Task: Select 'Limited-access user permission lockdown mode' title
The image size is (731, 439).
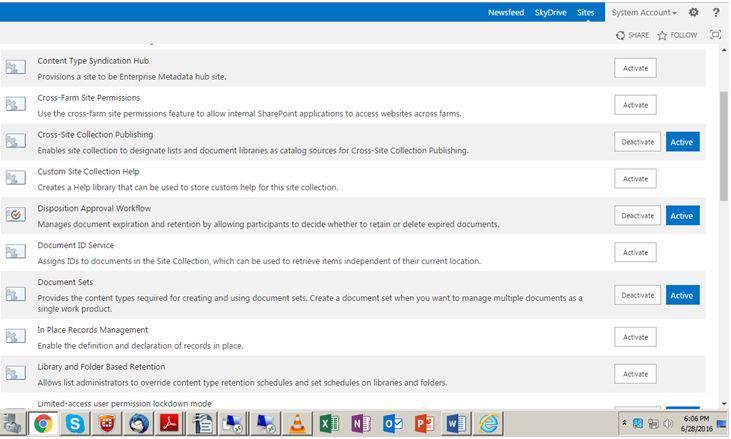Action: [x=124, y=404]
